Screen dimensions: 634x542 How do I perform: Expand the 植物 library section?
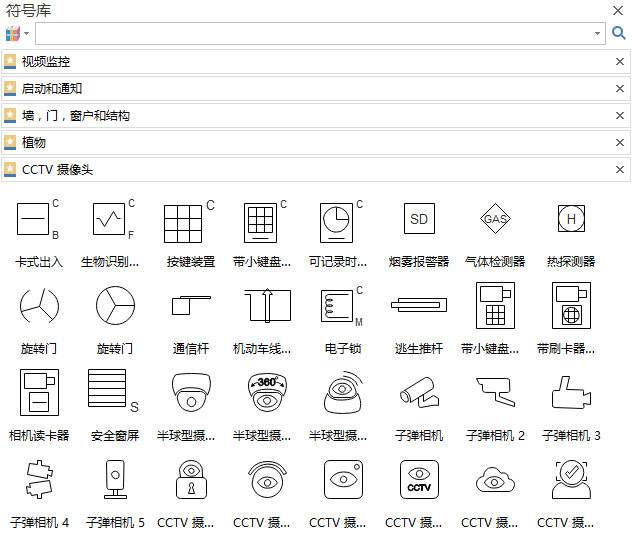click(315, 142)
